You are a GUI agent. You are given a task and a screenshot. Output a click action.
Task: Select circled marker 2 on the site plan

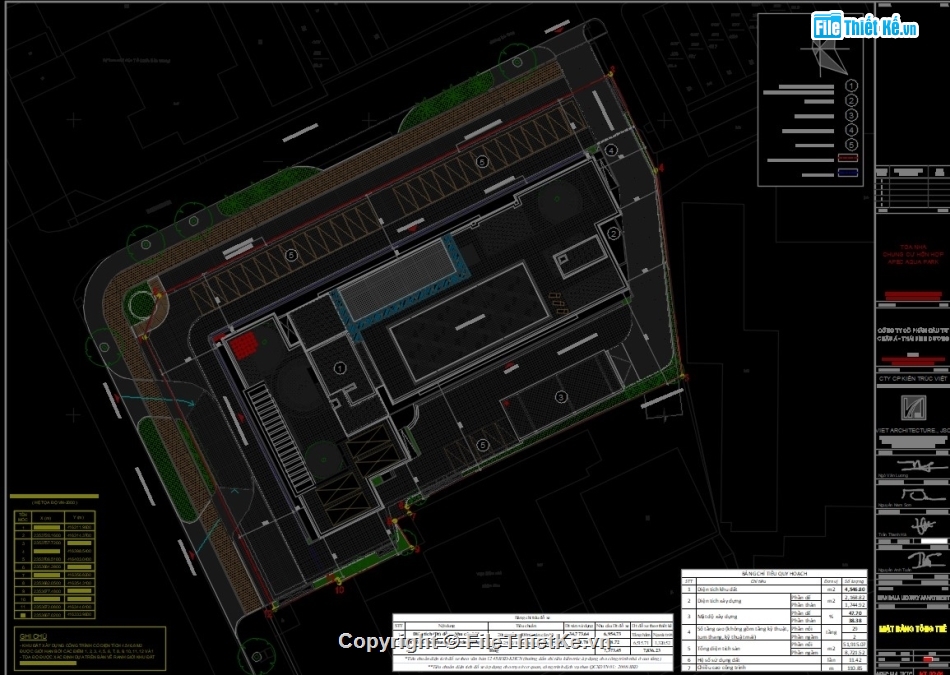612,234
